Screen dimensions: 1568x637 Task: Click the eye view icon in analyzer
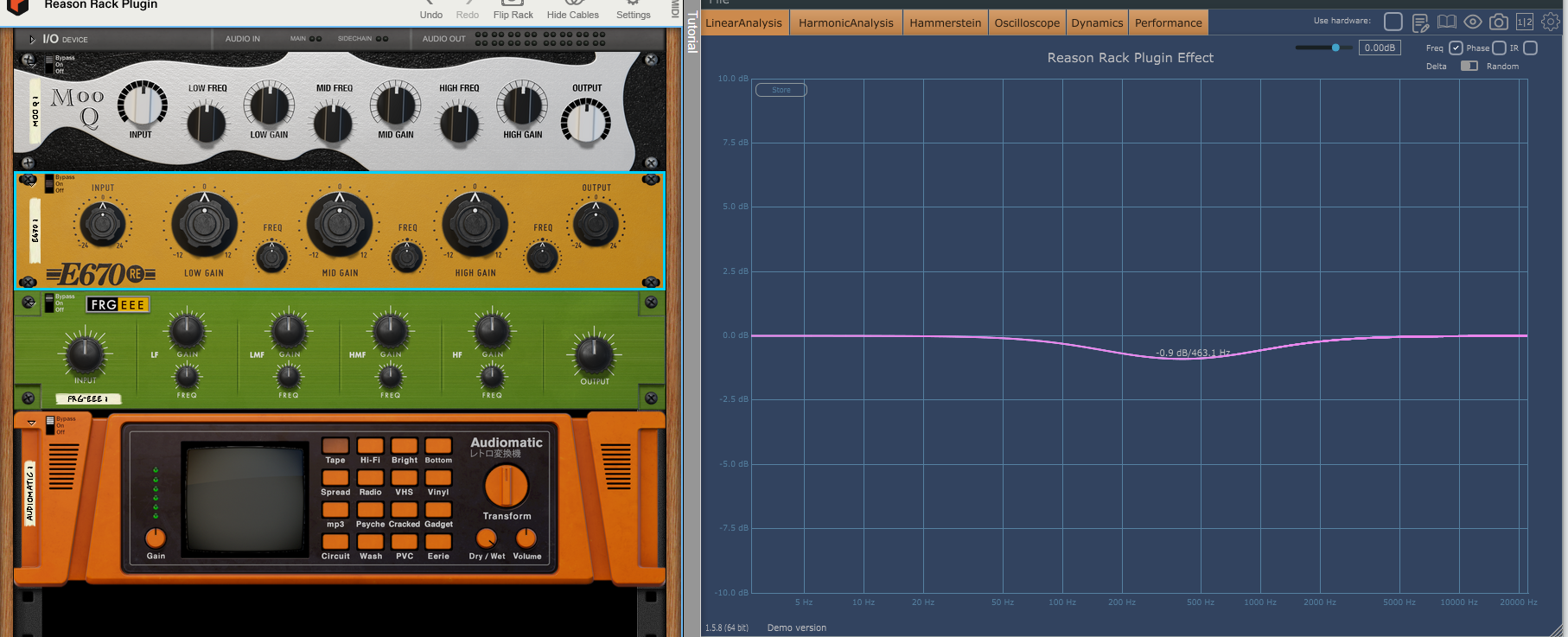pos(1473,22)
